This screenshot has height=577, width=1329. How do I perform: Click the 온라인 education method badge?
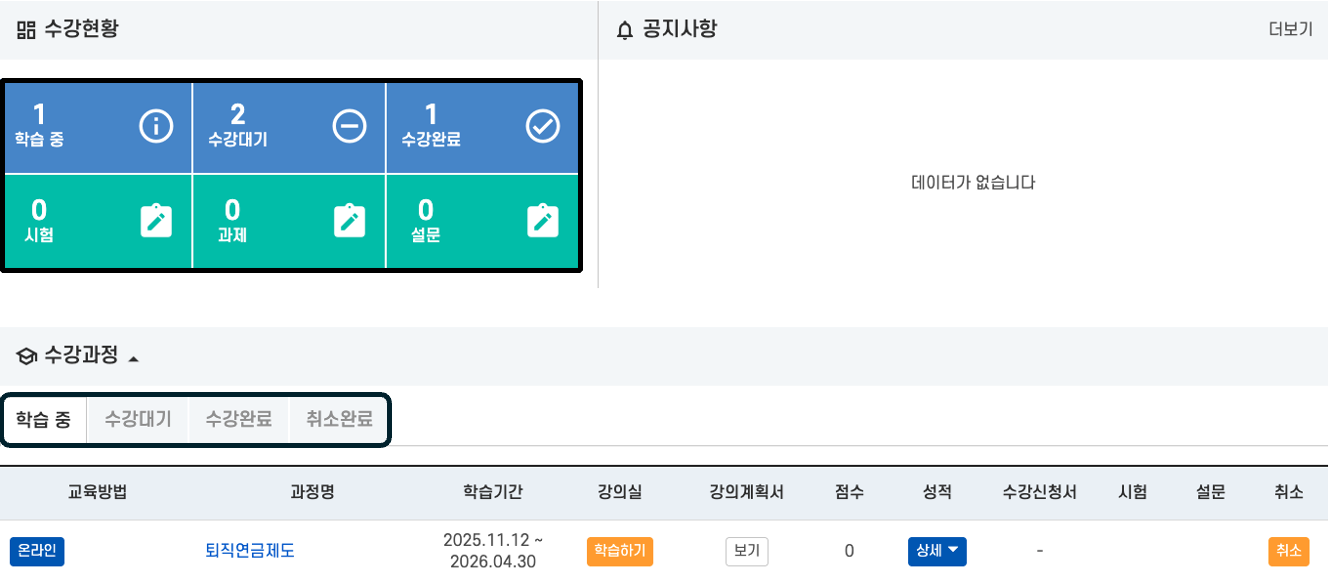37,551
